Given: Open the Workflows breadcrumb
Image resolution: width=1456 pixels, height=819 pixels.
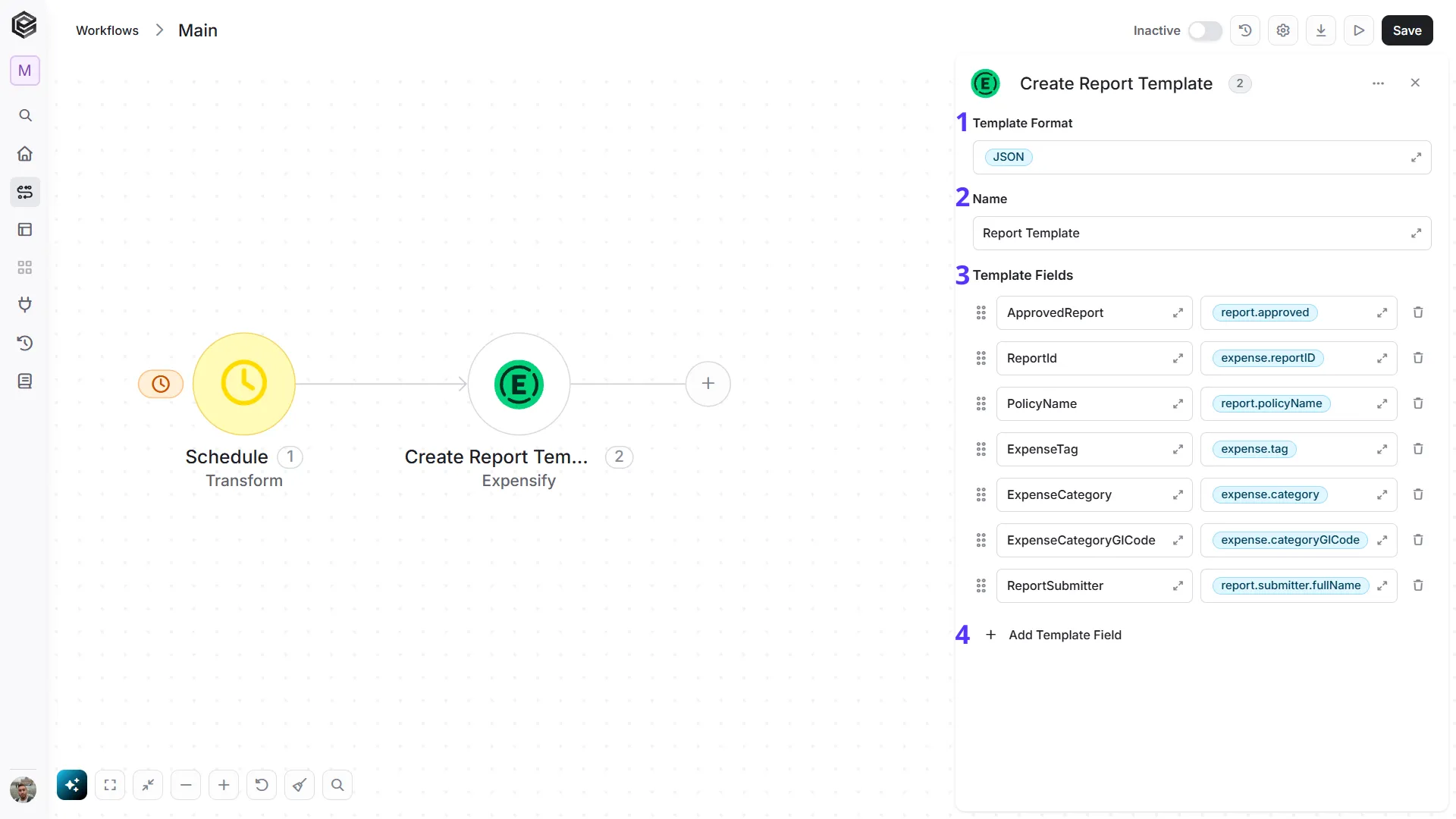Looking at the screenshot, I should pyautogui.click(x=107, y=30).
